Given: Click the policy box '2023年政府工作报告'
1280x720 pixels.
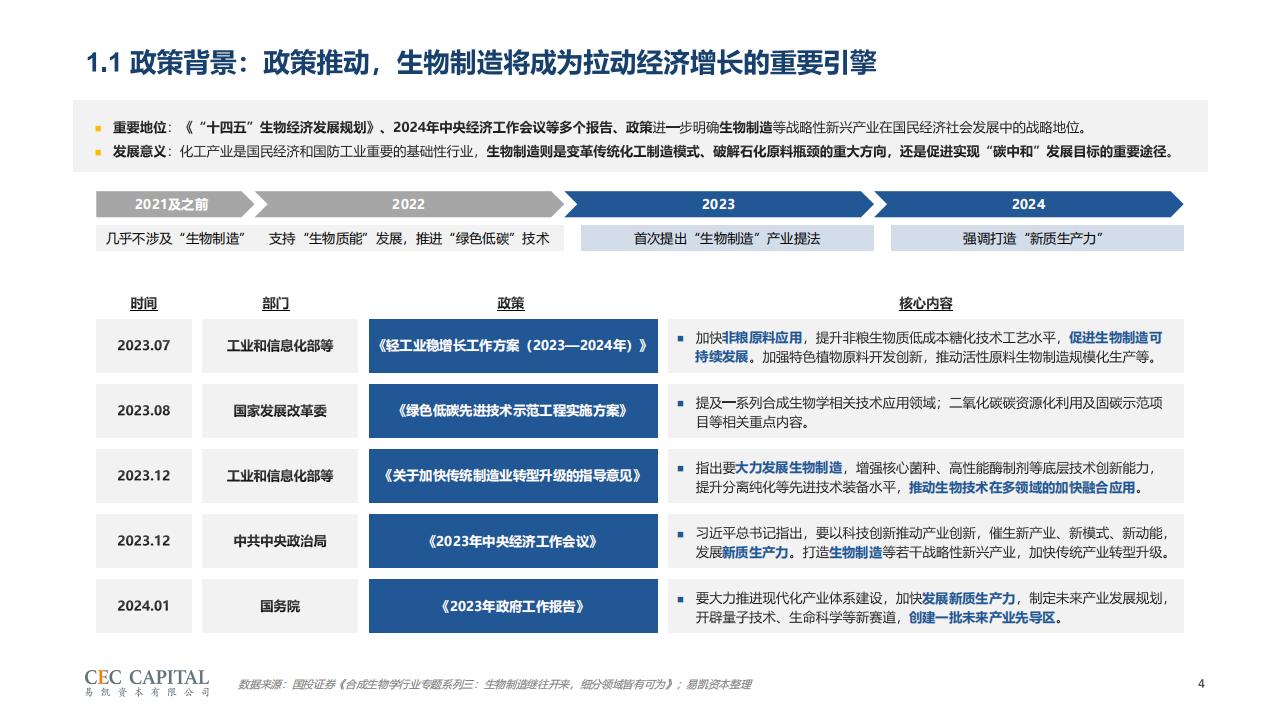Looking at the screenshot, I should [513, 606].
